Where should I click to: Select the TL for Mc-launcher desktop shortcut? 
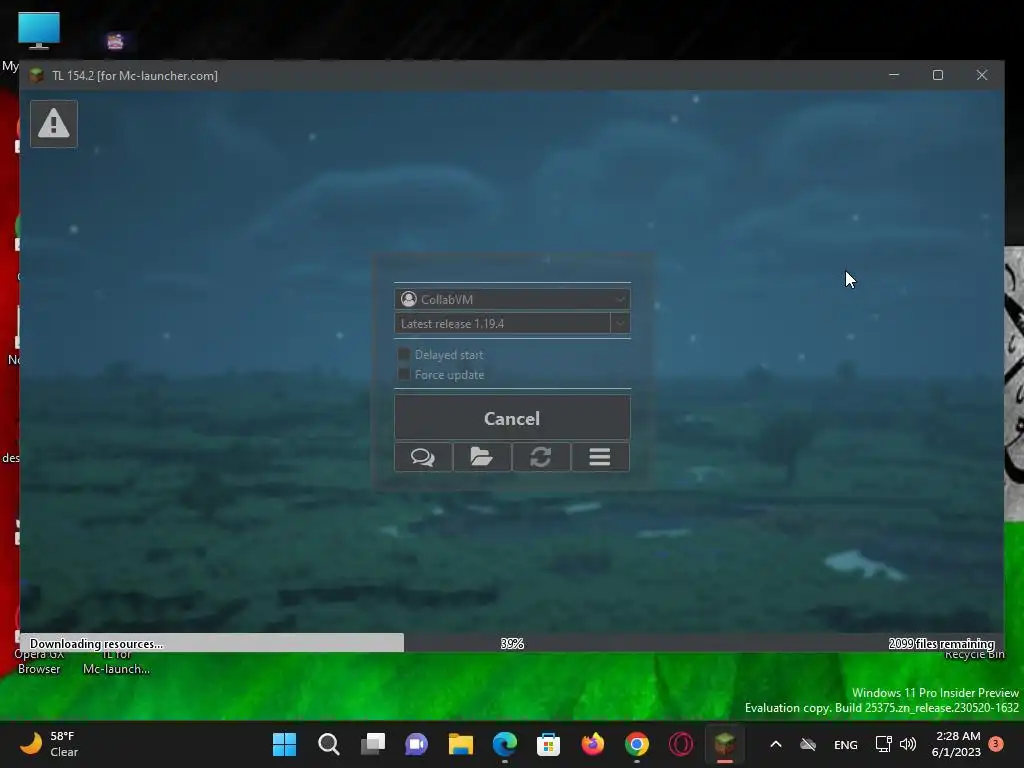tap(116, 661)
